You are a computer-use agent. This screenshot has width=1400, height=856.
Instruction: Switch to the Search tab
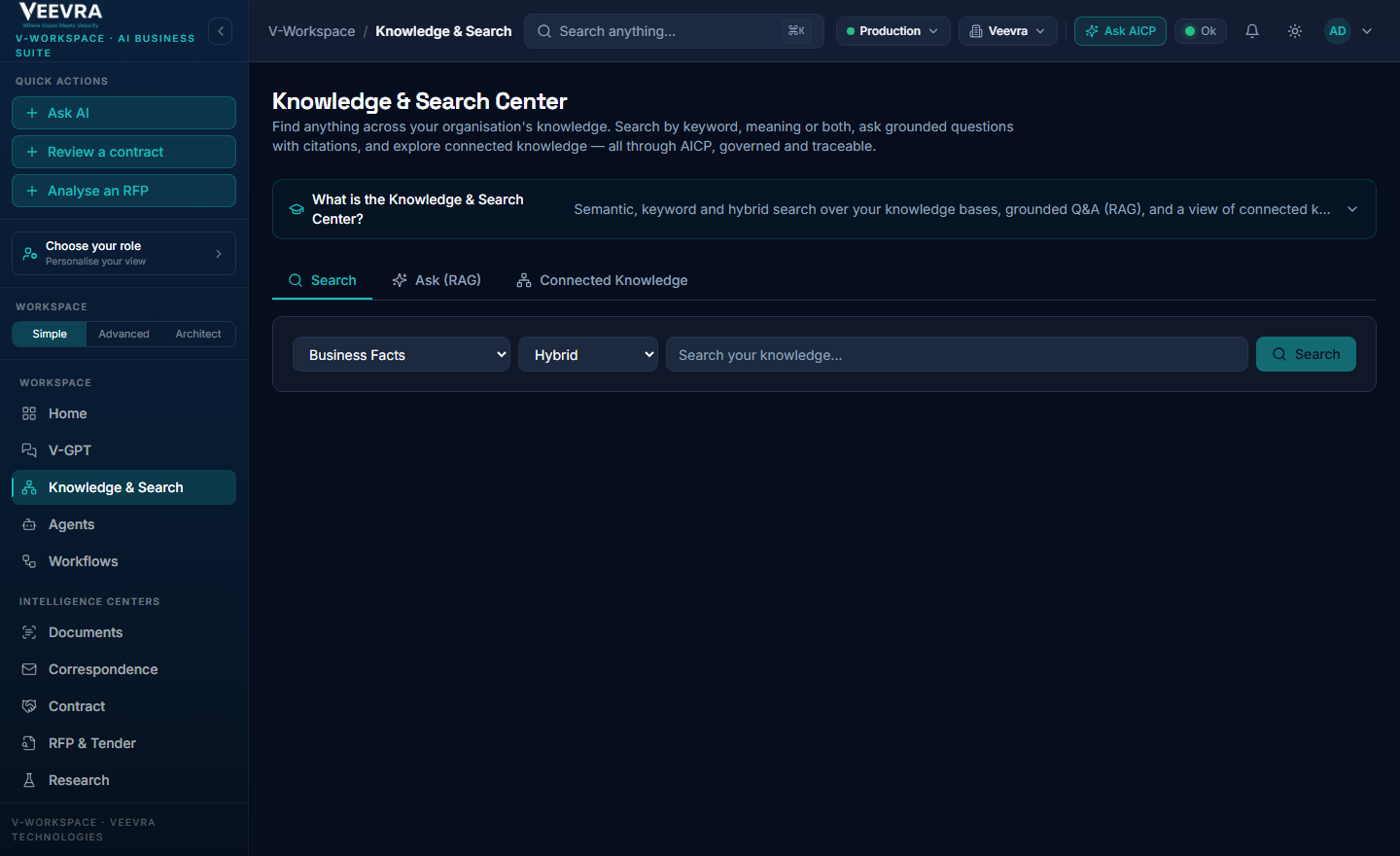pos(322,280)
